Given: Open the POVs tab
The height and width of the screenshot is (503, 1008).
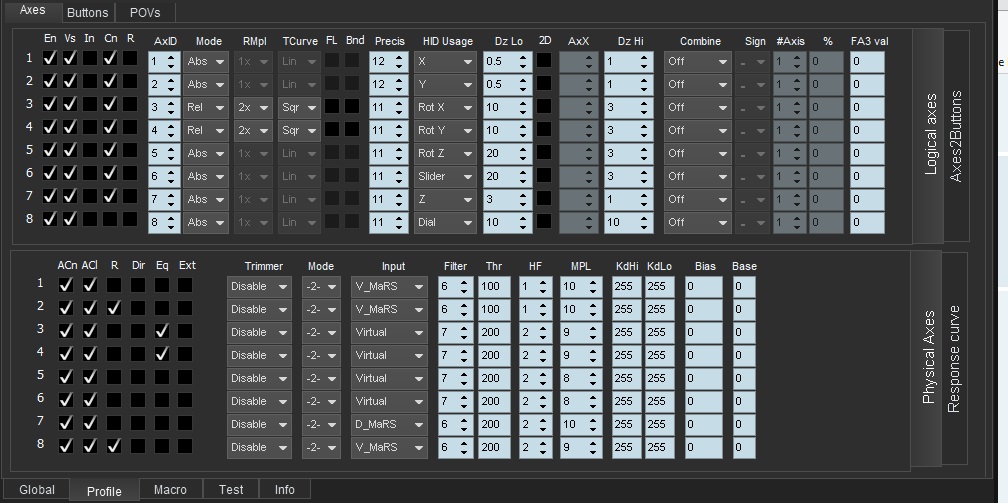Looking at the screenshot, I should 145,13.
